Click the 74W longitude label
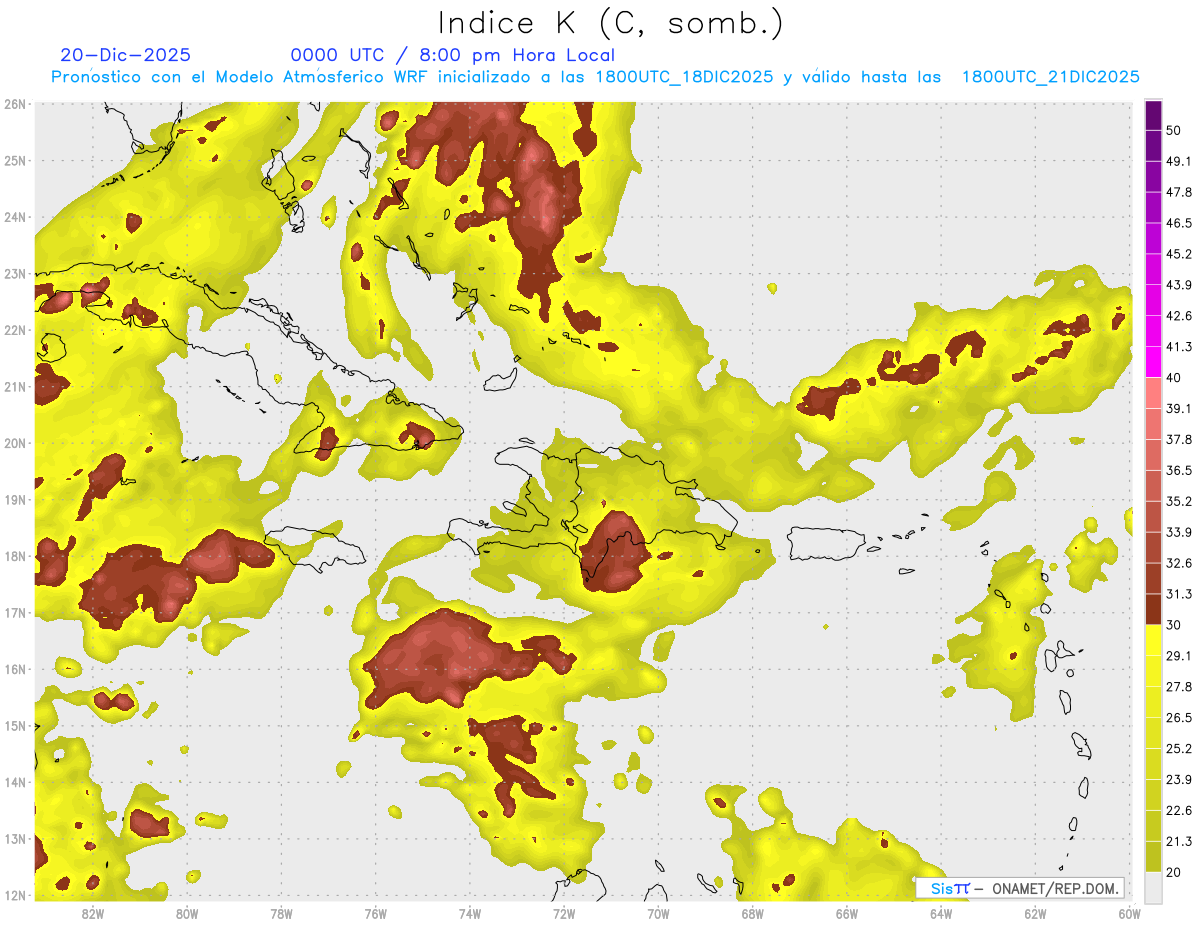This screenshot has height=927, width=1200. pos(469,913)
